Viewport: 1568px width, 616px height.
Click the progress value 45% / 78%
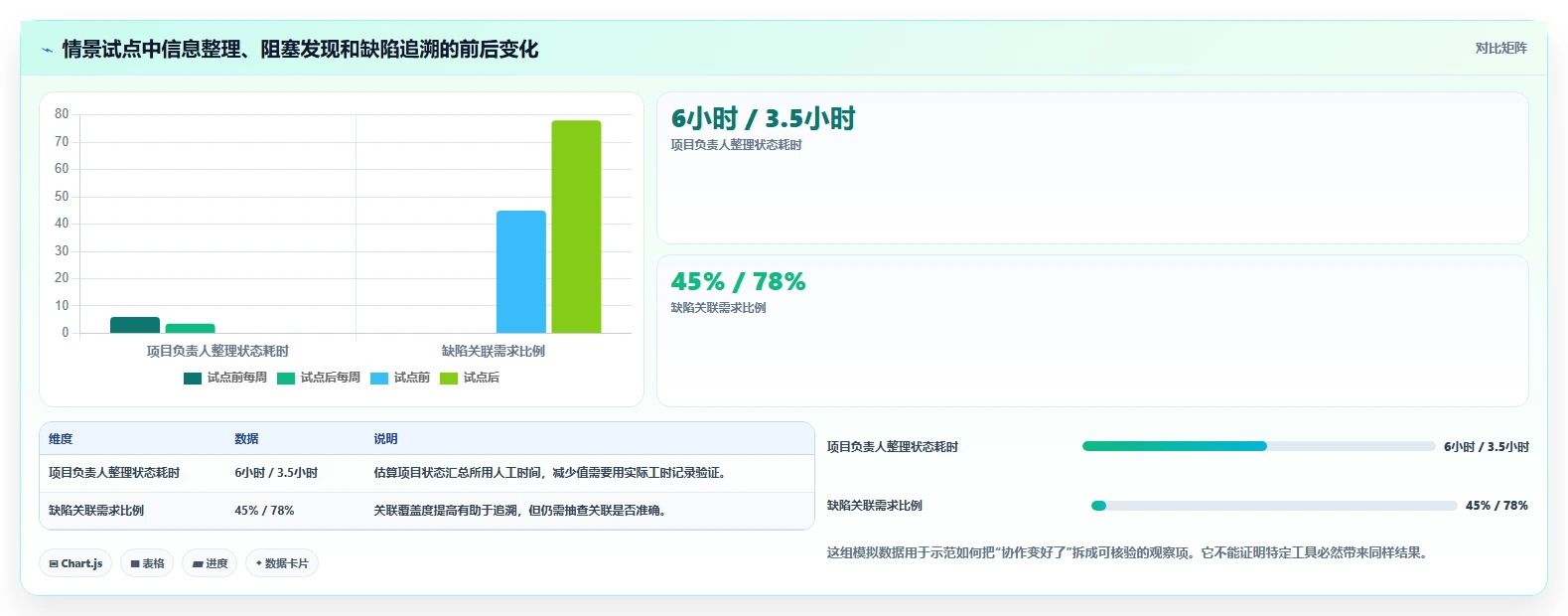pos(1497,506)
